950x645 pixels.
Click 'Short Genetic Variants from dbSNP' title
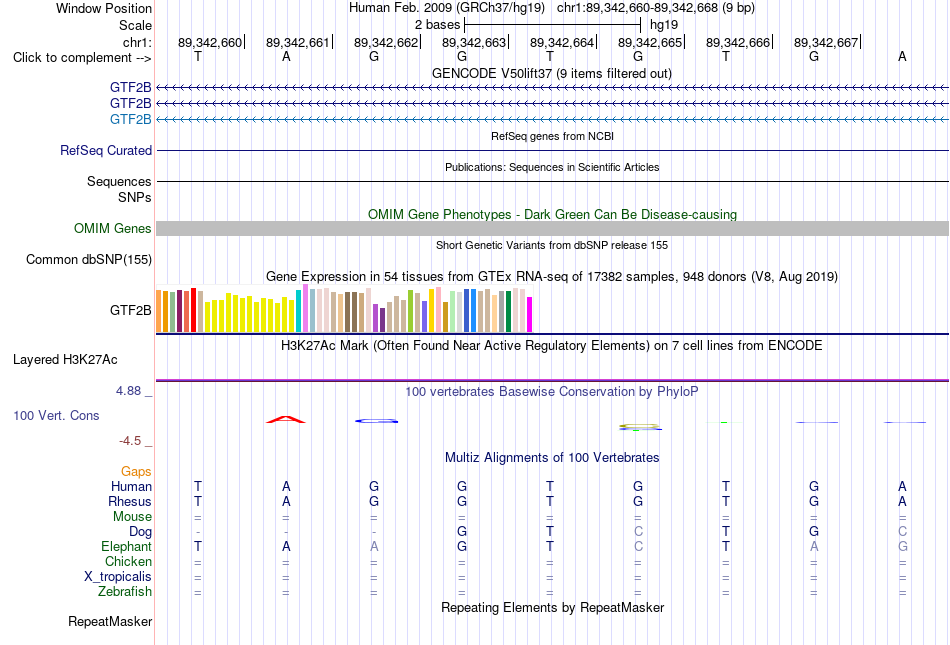click(552, 245)
